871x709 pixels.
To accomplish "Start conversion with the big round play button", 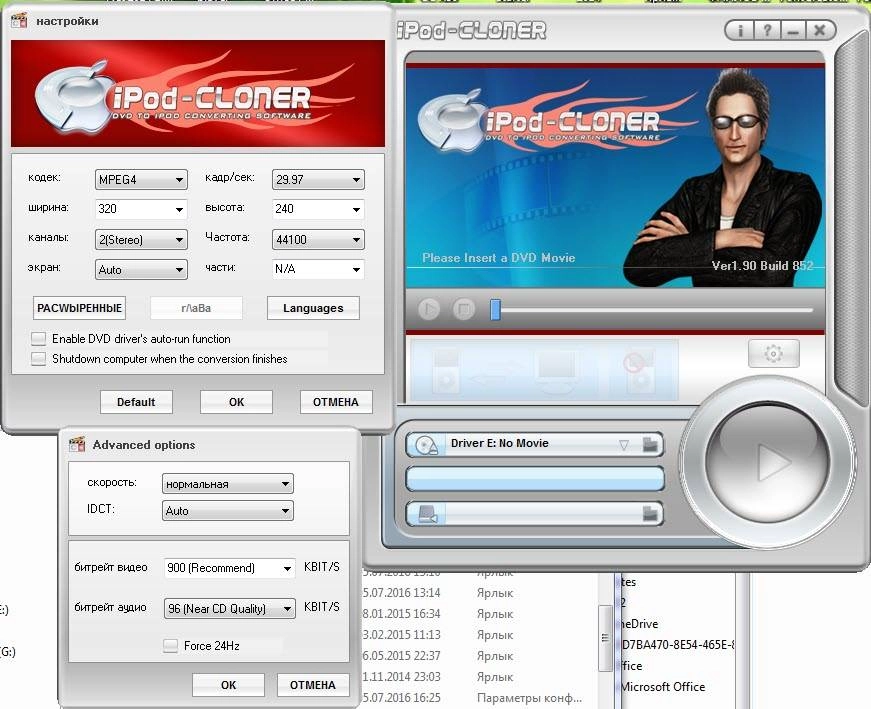I will [768, 461].
